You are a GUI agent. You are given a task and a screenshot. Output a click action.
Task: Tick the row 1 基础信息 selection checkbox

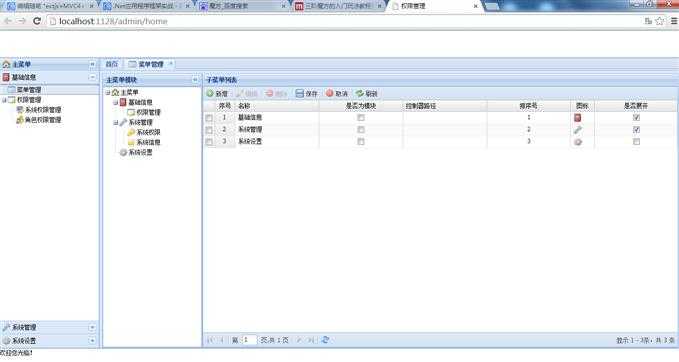tap(209, 118)
